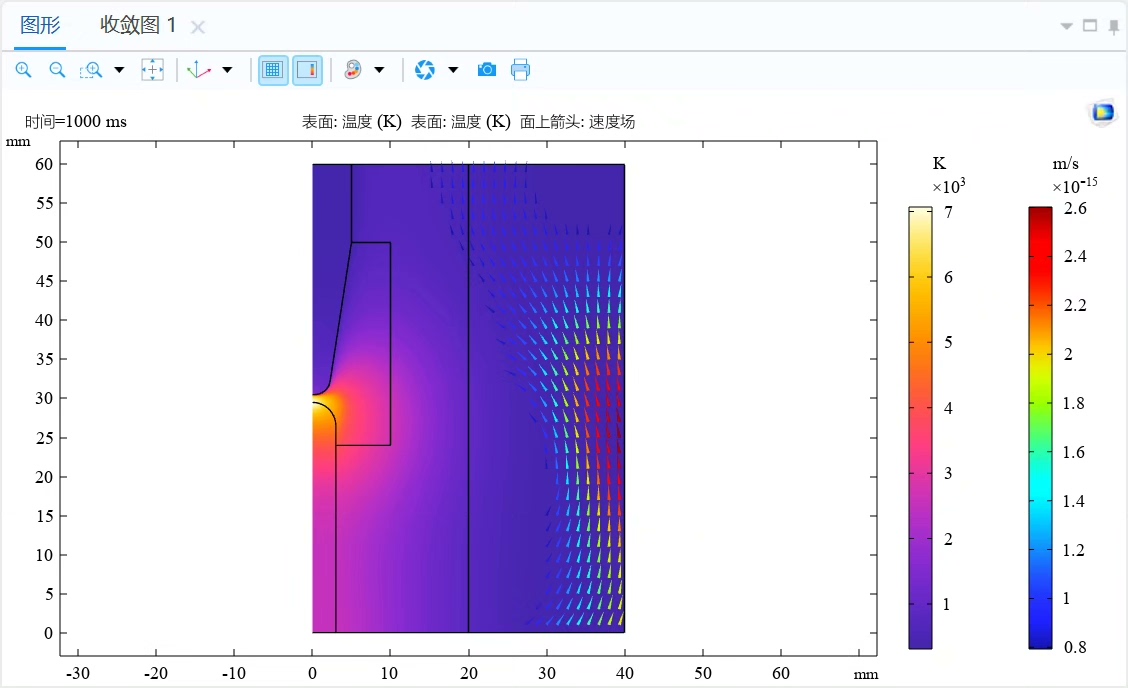Switch to the 图形 tab

(x=39, y=25)
